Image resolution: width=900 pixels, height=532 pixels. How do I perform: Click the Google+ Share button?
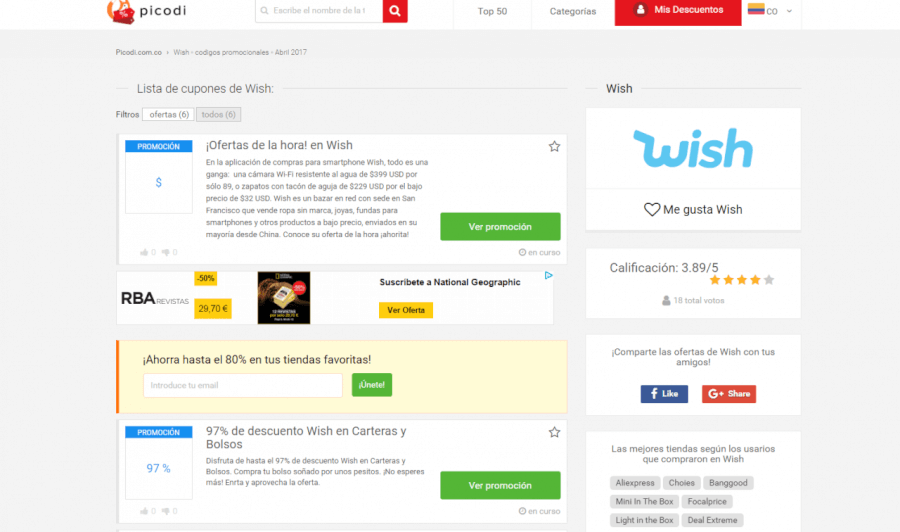pos(729,394)
